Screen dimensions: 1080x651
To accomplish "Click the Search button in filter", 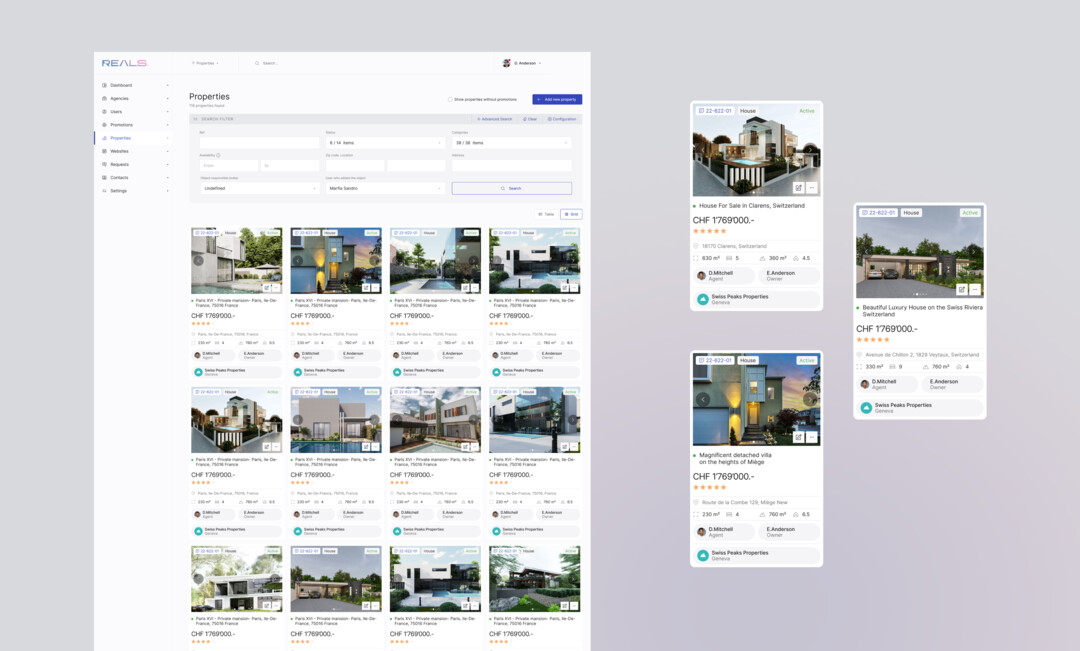I will click(512, 188).
